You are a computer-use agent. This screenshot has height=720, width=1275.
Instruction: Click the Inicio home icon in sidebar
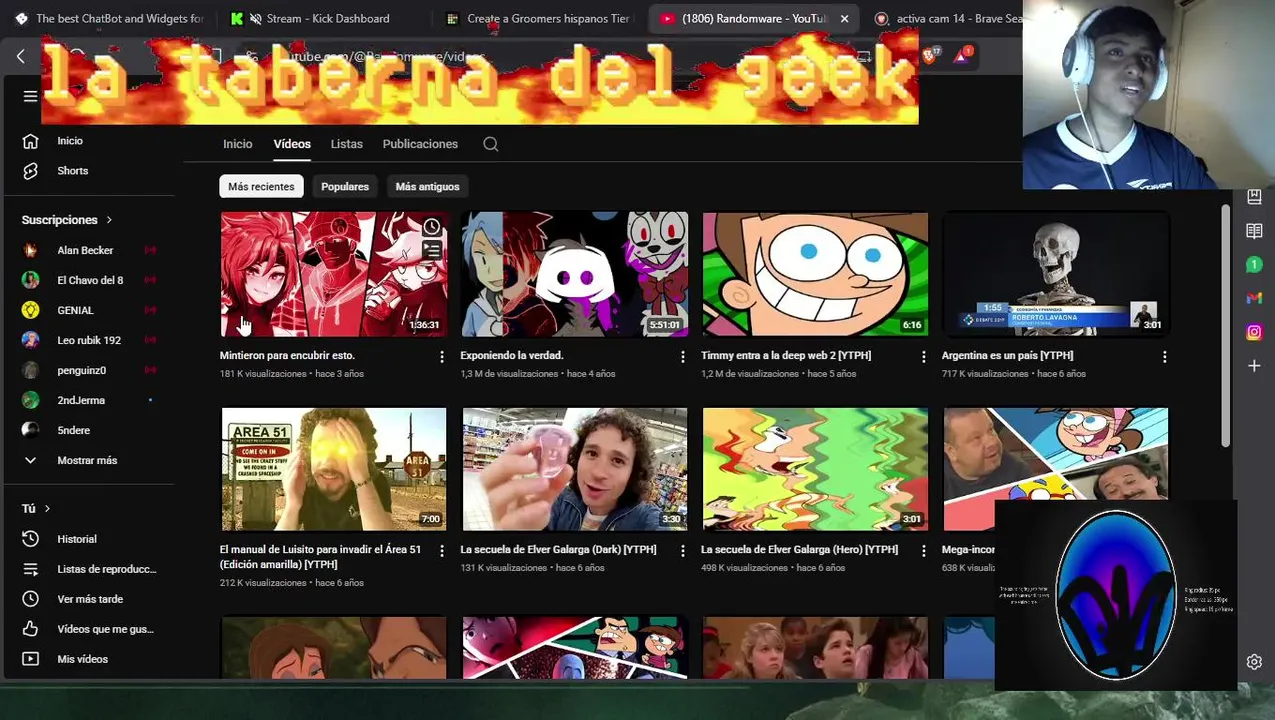click(30, 141)
